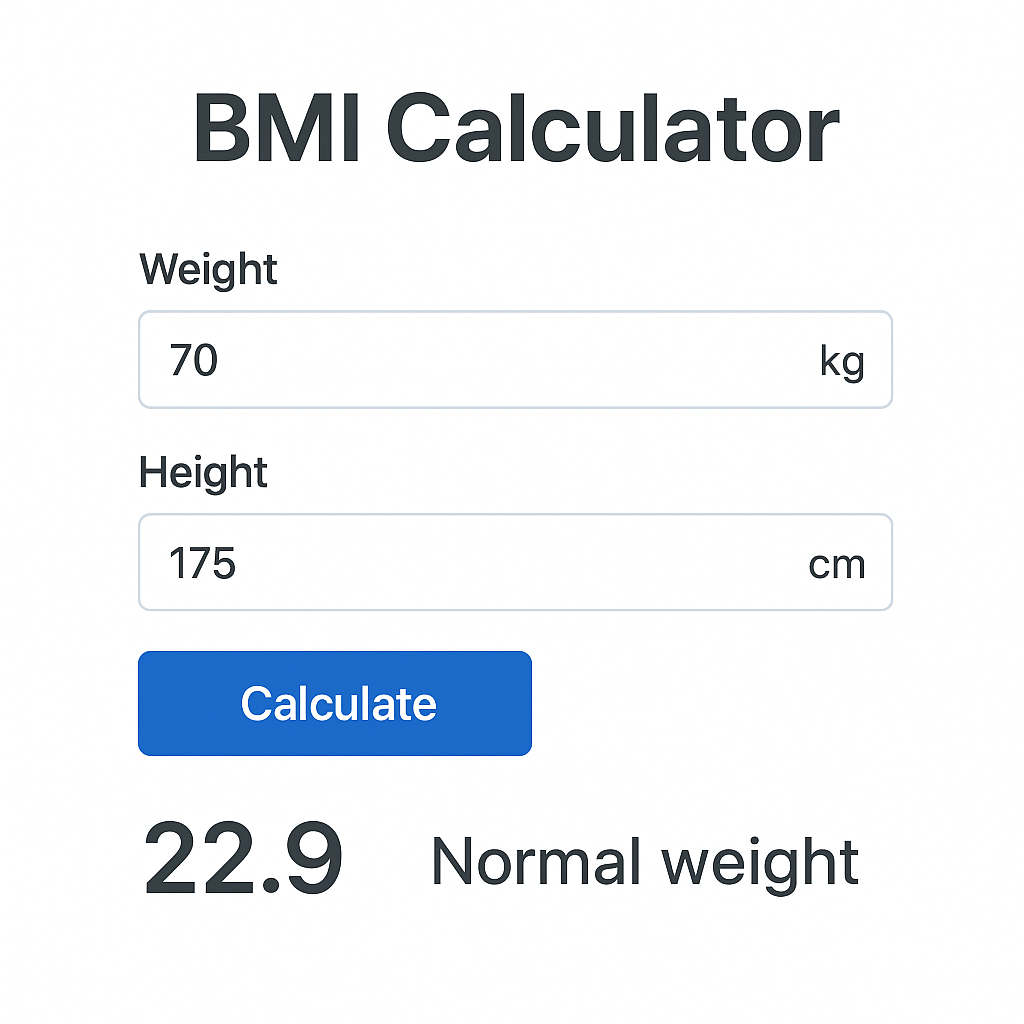Image resolution: width=1024 pixels, height=1024 pixels.
Task: Click the word weight in result text
Action: [x=760, y=862]
